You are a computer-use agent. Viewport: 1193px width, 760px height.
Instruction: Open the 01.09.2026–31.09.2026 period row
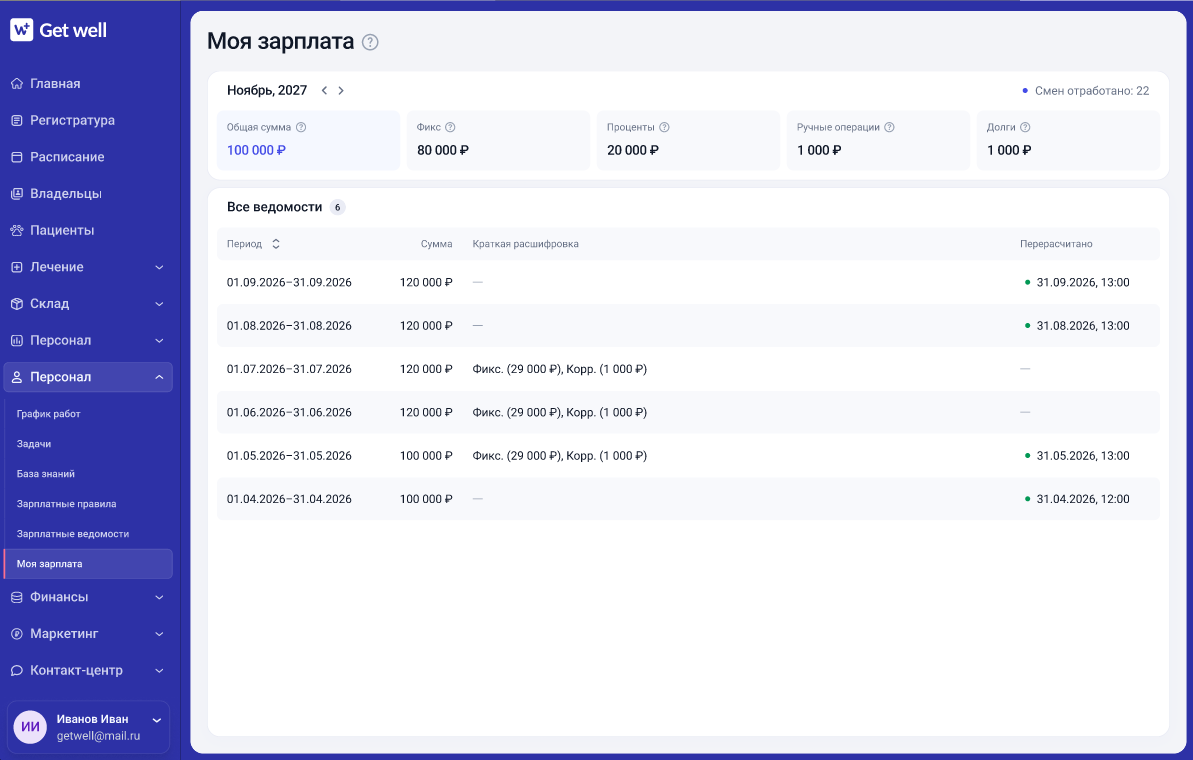pyautogui.click(x=688, y=282)
